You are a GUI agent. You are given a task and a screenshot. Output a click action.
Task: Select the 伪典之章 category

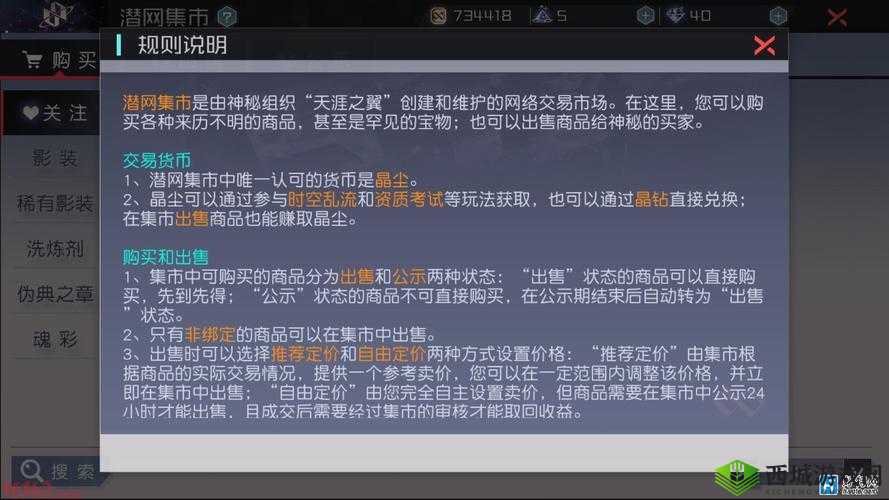(54, 294)
